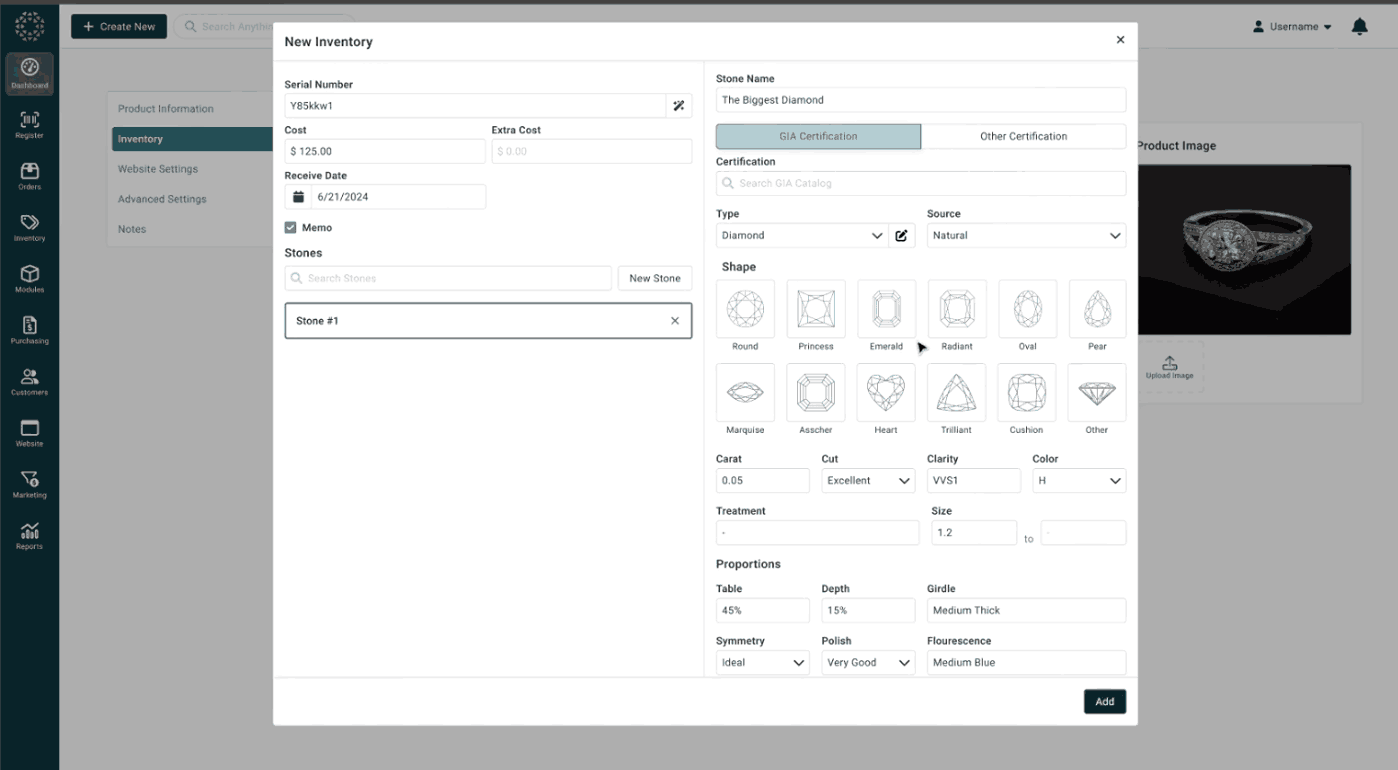Click the Upload Image control
The image size is (1398, 770).
click(1170, 368)
